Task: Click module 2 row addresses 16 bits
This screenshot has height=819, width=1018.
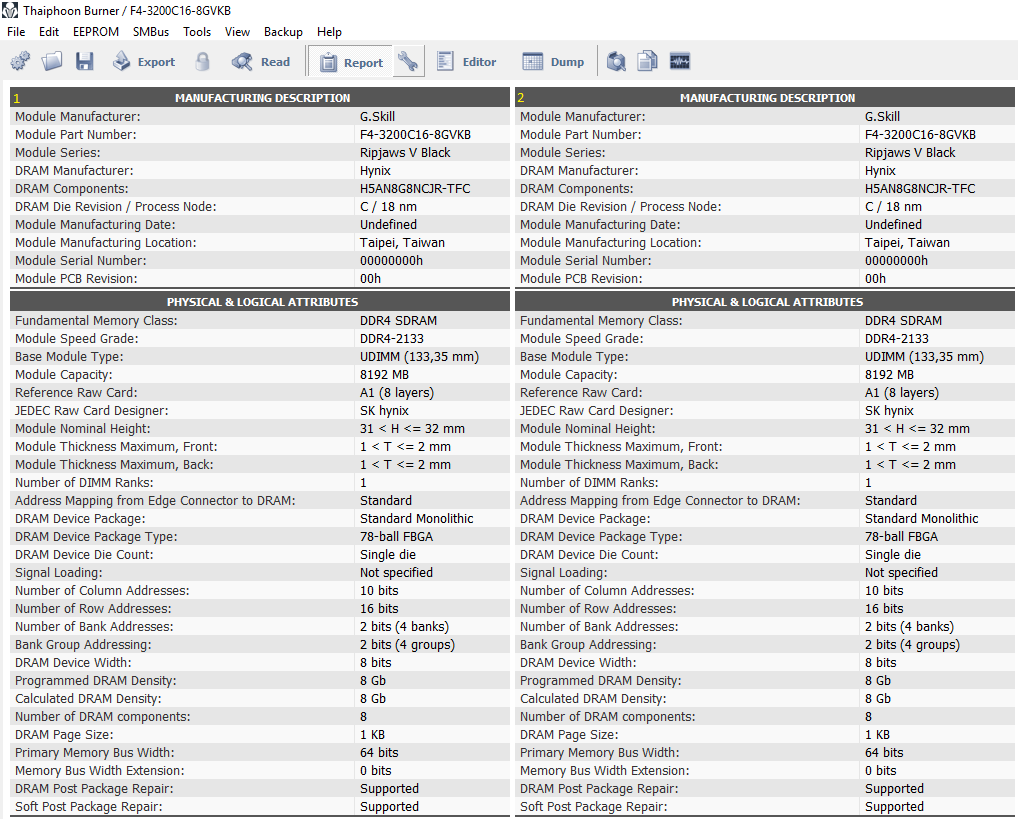Action: (x=884, y=609)
